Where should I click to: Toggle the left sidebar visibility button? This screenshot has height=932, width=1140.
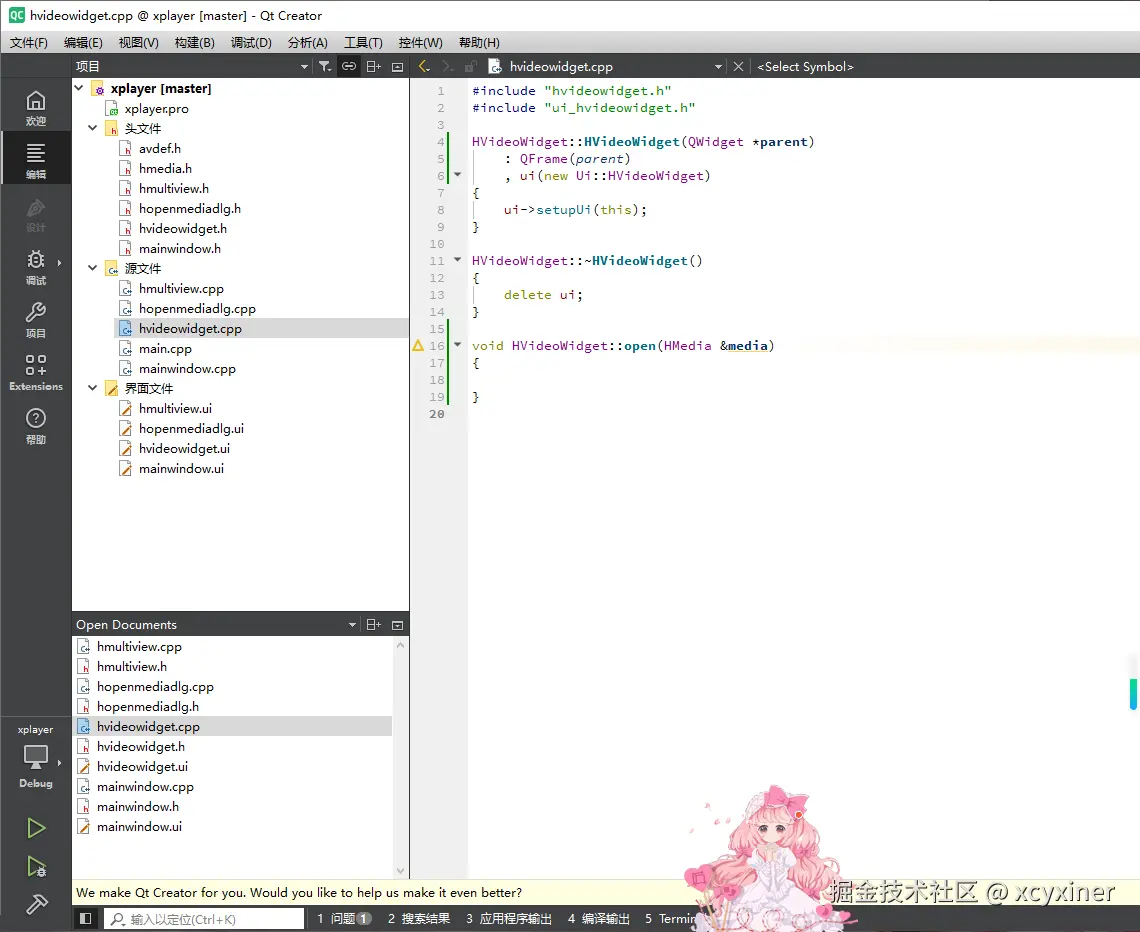(86, 918)
